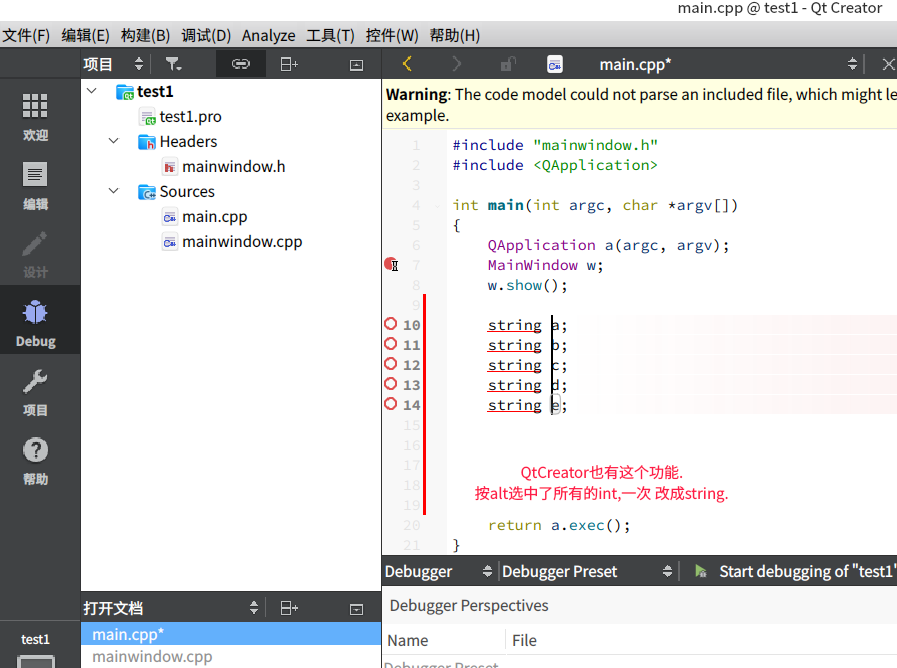Toggle synchronize with editor link icon
The width and height of the screenshot is (897, 668).
coord(241,64)
